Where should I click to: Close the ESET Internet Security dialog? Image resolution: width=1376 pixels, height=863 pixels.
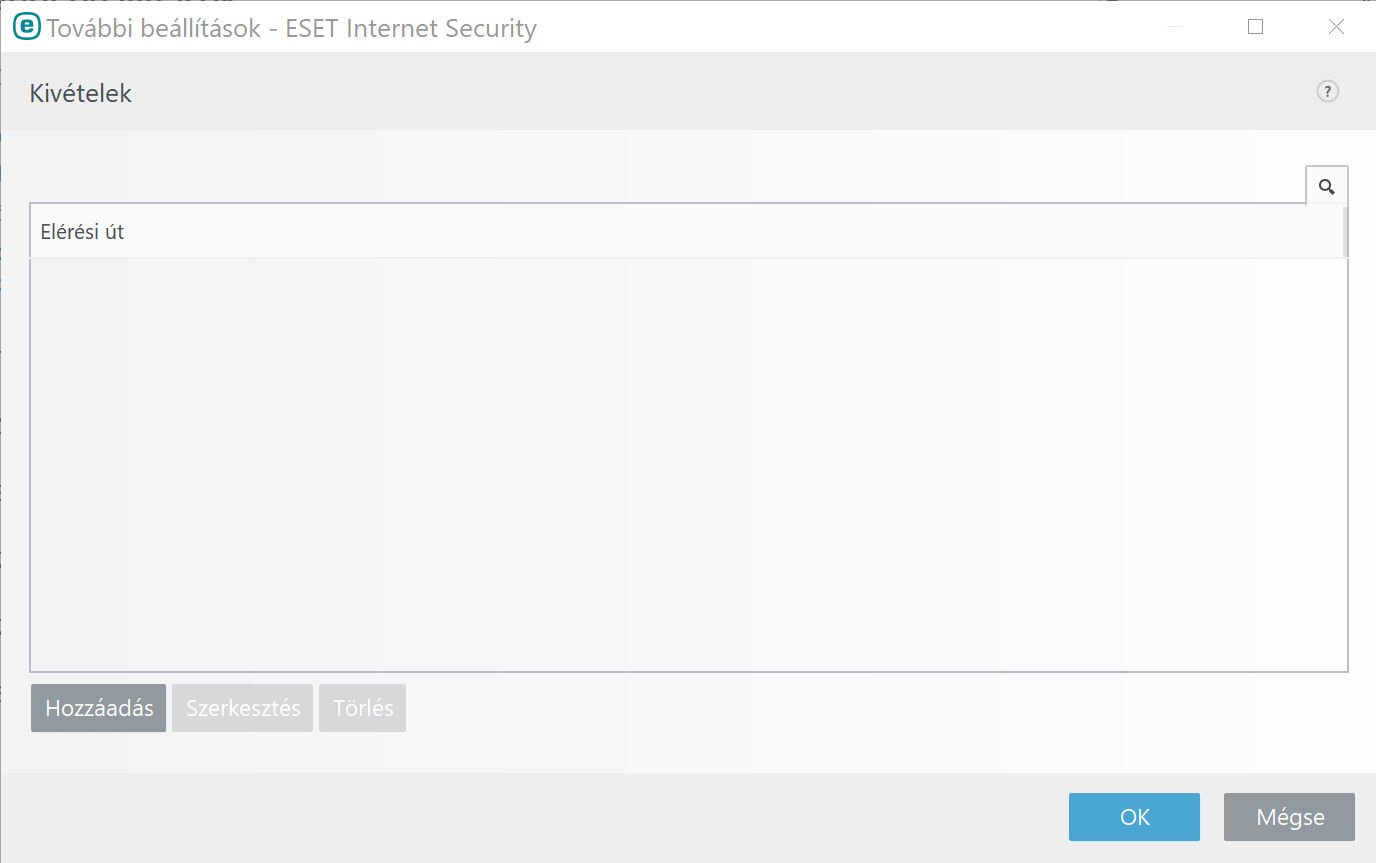pos(1336,27)
